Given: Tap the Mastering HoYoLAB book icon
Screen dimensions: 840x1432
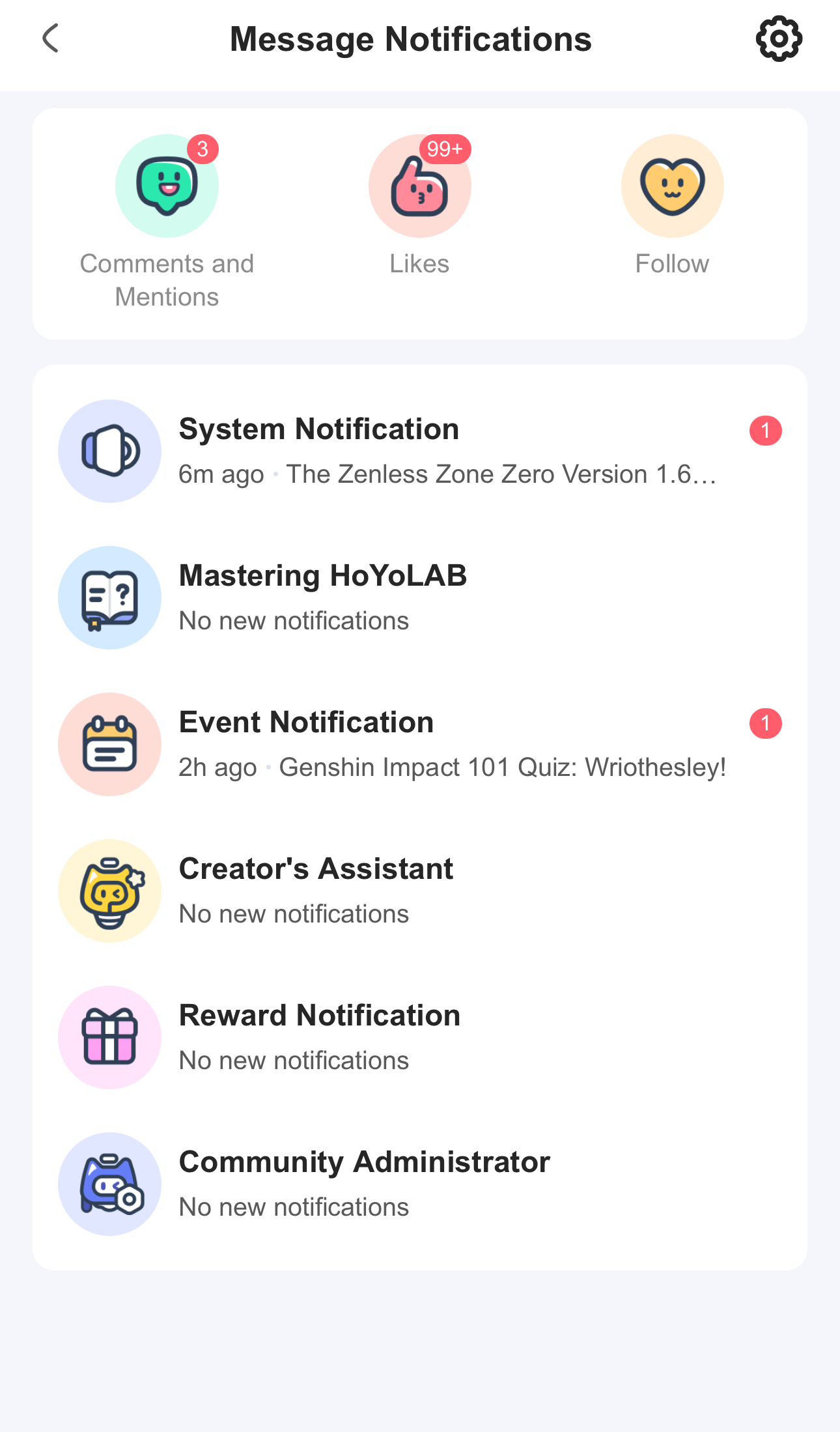Looking at the screenshot, I should tap(109, 597).
